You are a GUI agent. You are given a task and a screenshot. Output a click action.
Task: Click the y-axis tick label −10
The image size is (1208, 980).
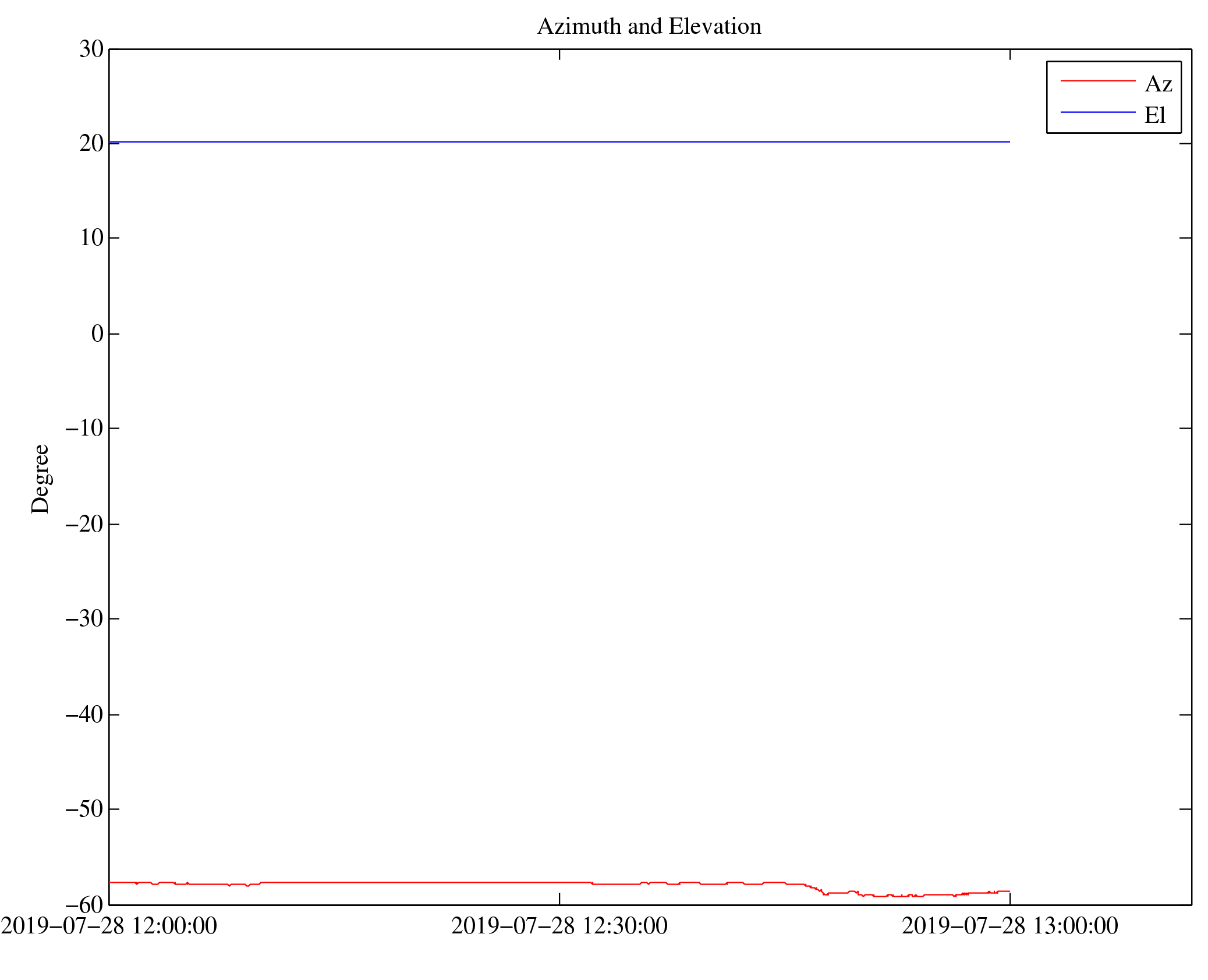[84, 429]
